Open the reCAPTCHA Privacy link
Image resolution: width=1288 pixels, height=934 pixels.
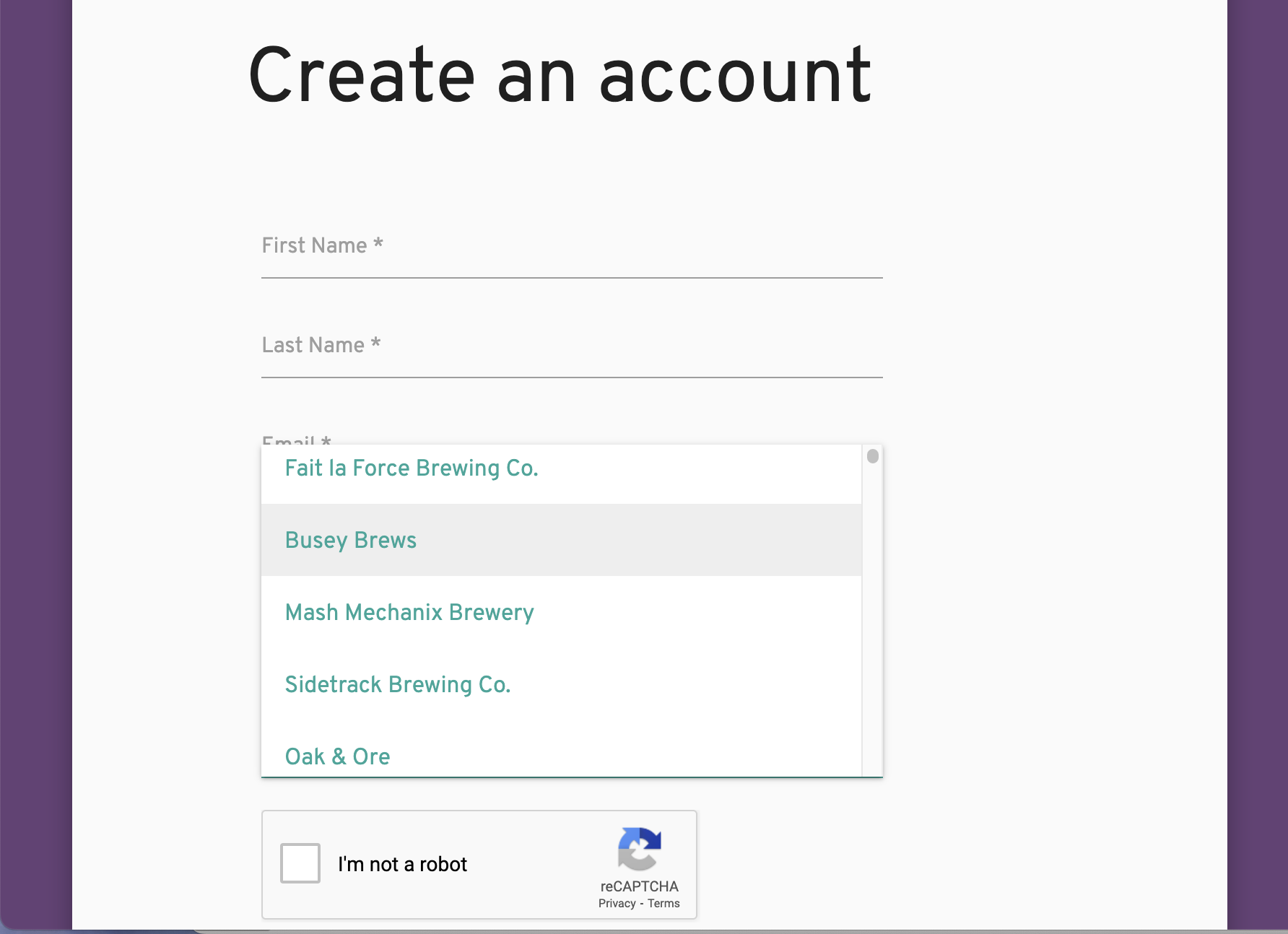617,904
